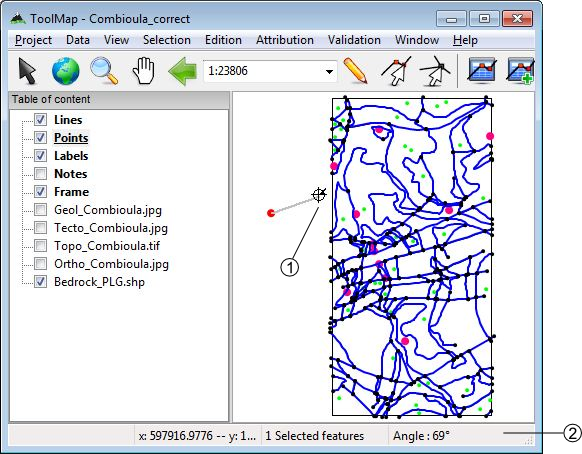Click the crosshair orientation cursor on map

click(x=318, y=195)
